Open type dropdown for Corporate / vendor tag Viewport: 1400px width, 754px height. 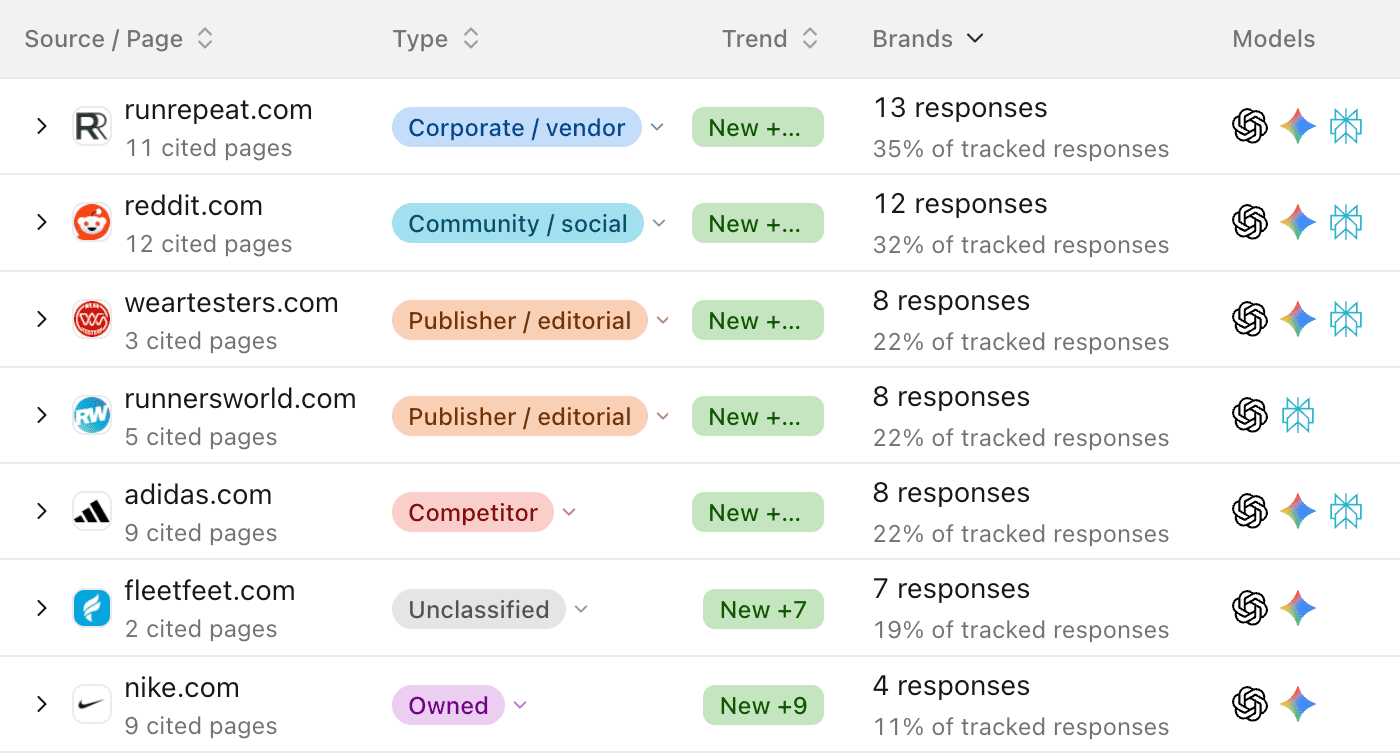click(x=657, y=127)
